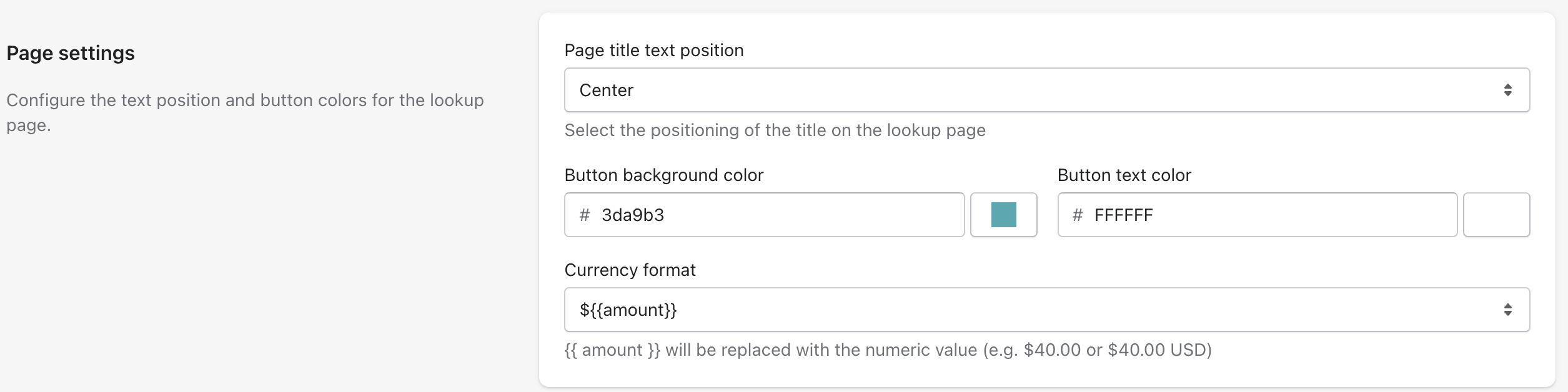Click the "Page title text position" label
The width and height of the screenshot is (1568, 392).
(653, 50)
